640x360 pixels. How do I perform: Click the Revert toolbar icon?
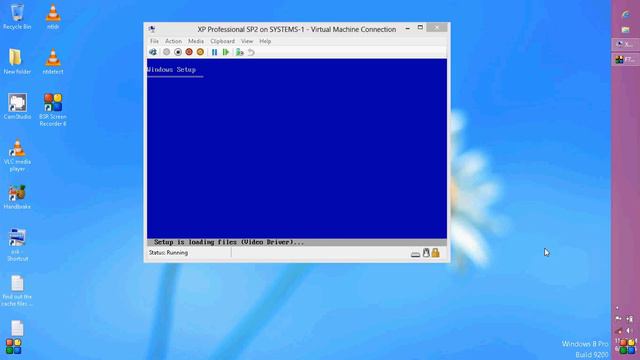click(x=251, y=52)
